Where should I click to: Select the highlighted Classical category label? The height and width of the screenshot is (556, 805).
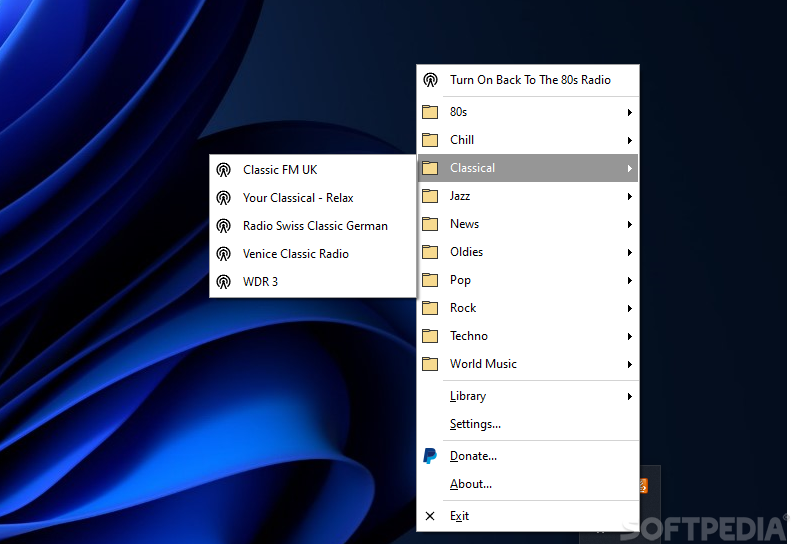coord(472,168)
